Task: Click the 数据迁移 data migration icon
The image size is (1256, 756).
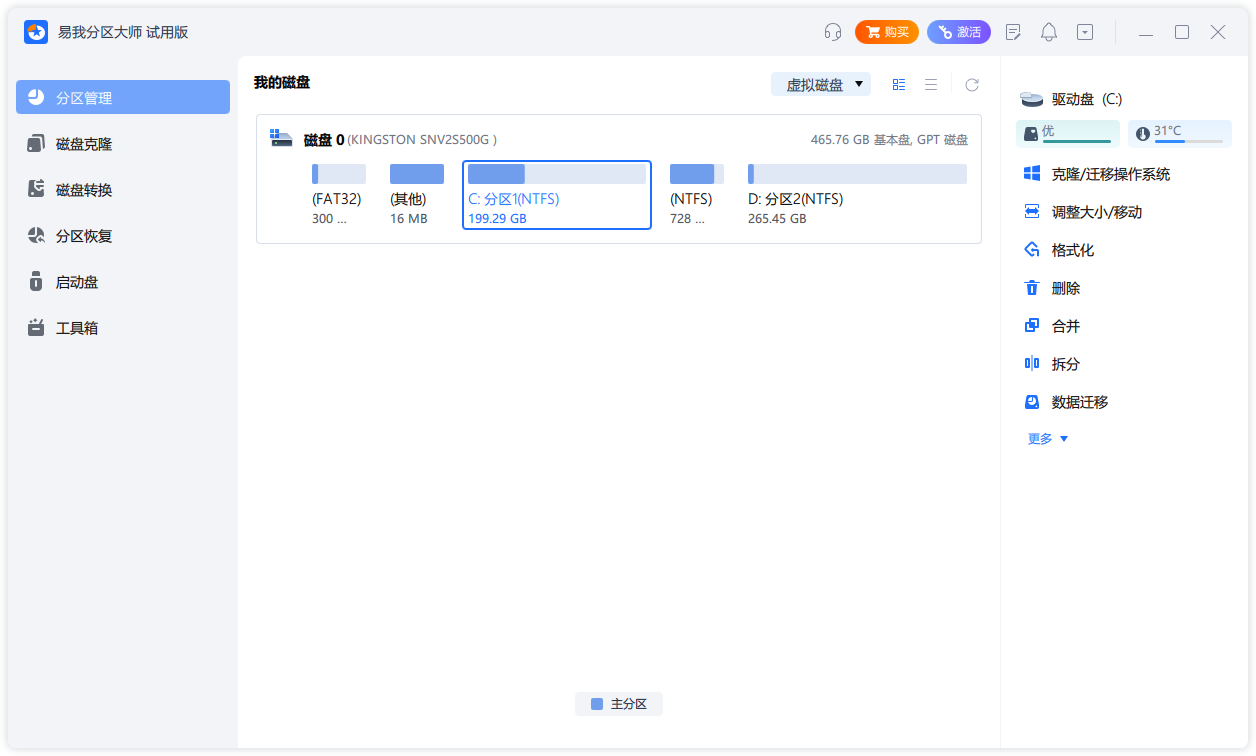Action: [1031, 401]
